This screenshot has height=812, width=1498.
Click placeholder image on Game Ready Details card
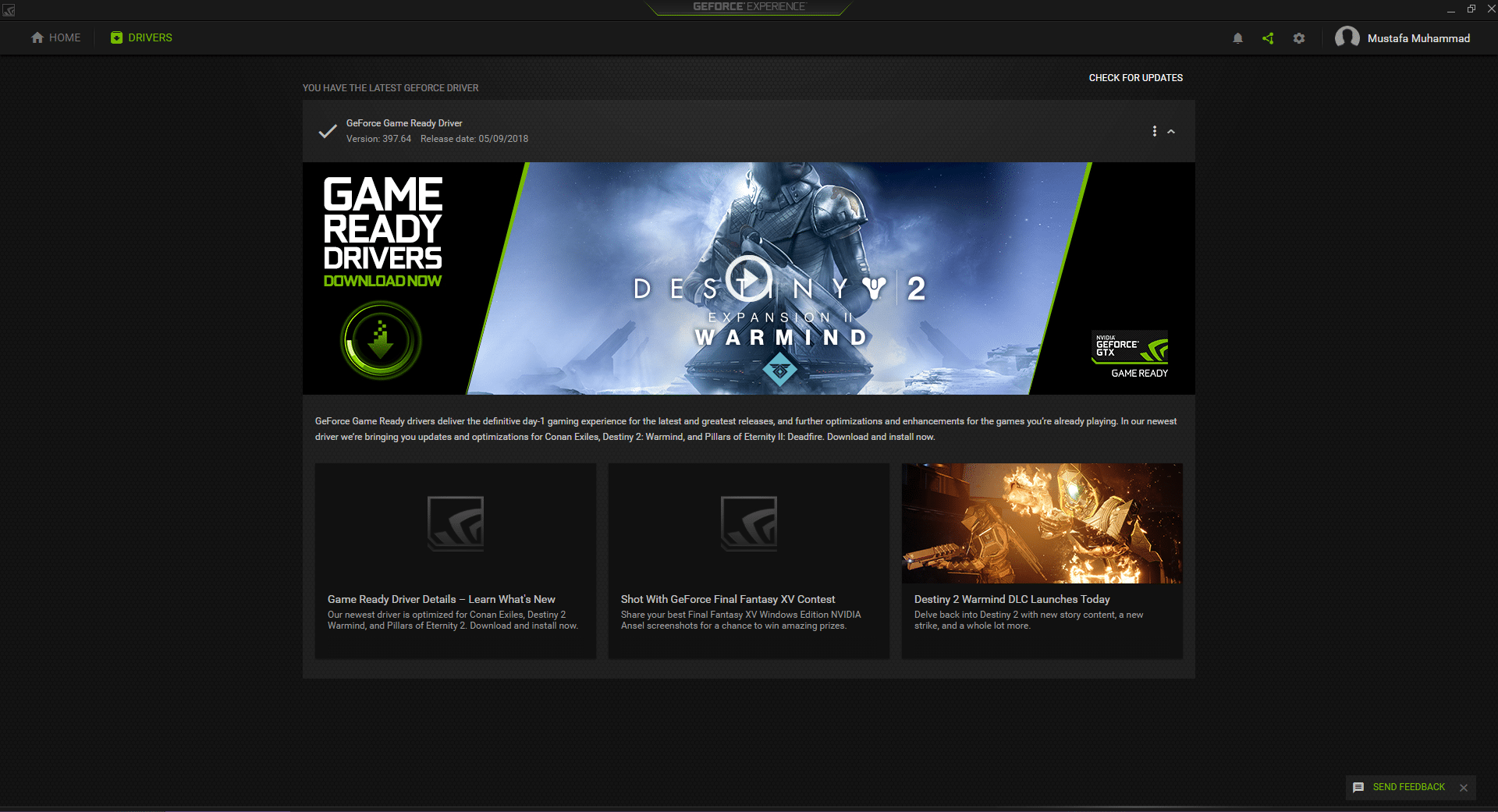456,523
